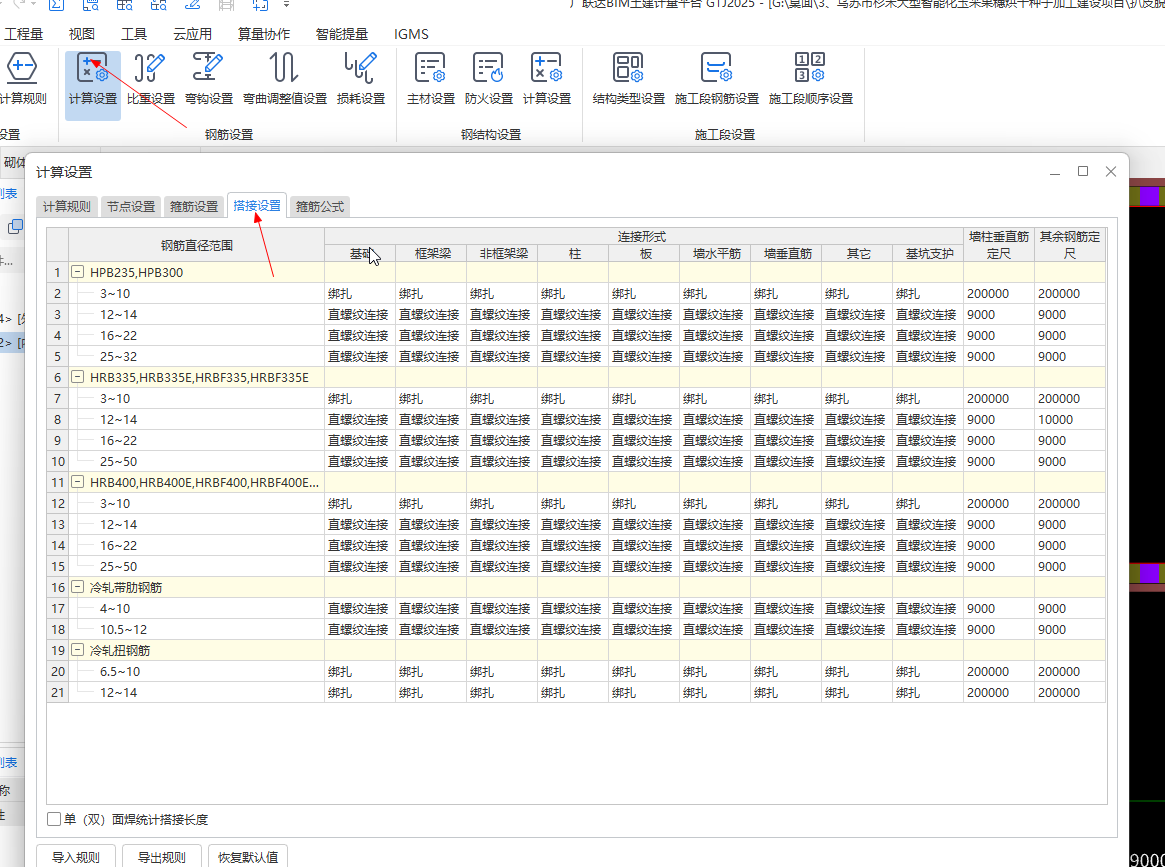1165x867 pixels.
Task: Select row 10 range cell 25~50
Action: (x=197, y=461)
